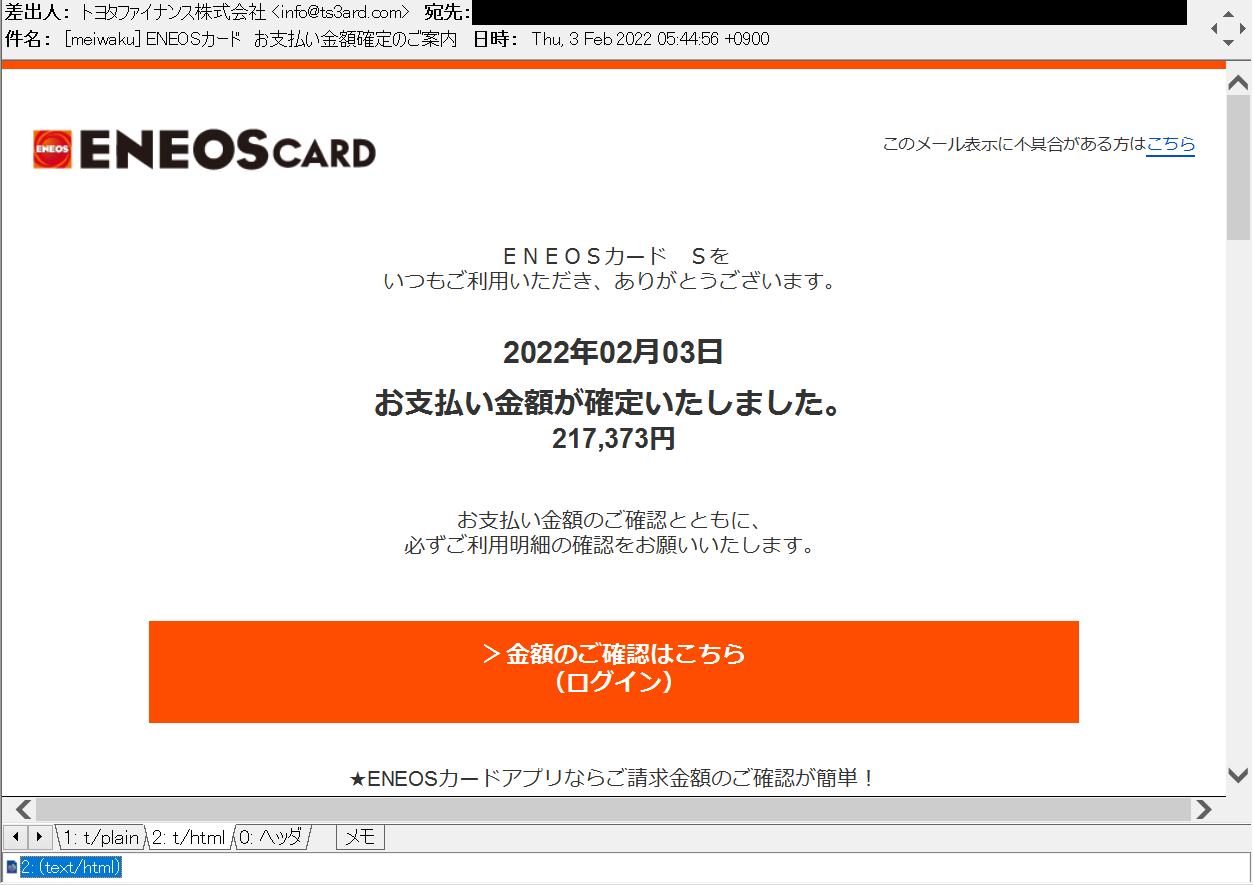Click the horizontal scrollbar right arrow
Screen dimensions: 1253x885
tap(1203, 808)
